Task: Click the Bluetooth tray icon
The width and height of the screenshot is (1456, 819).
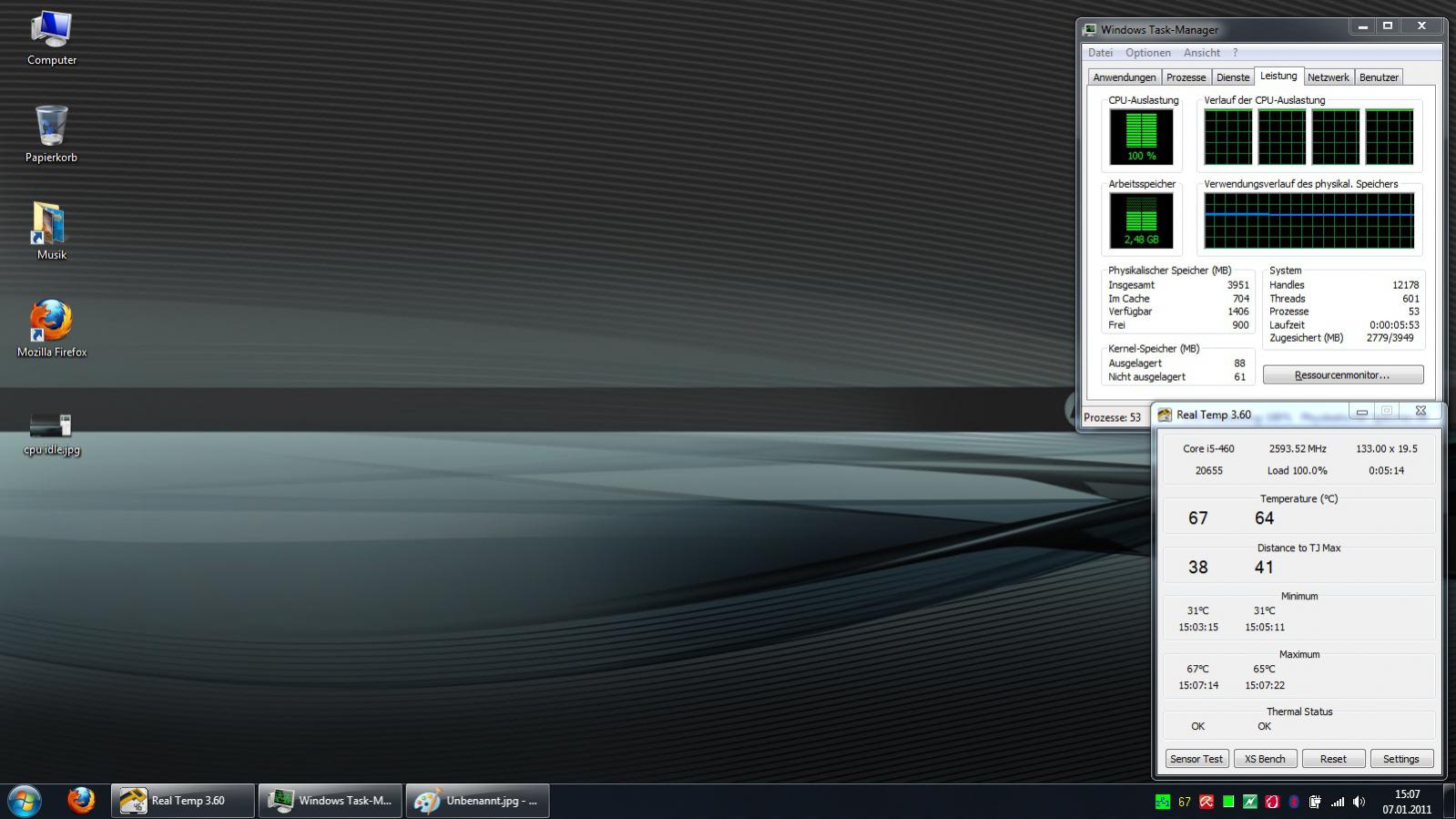Action: point(1294,802)
